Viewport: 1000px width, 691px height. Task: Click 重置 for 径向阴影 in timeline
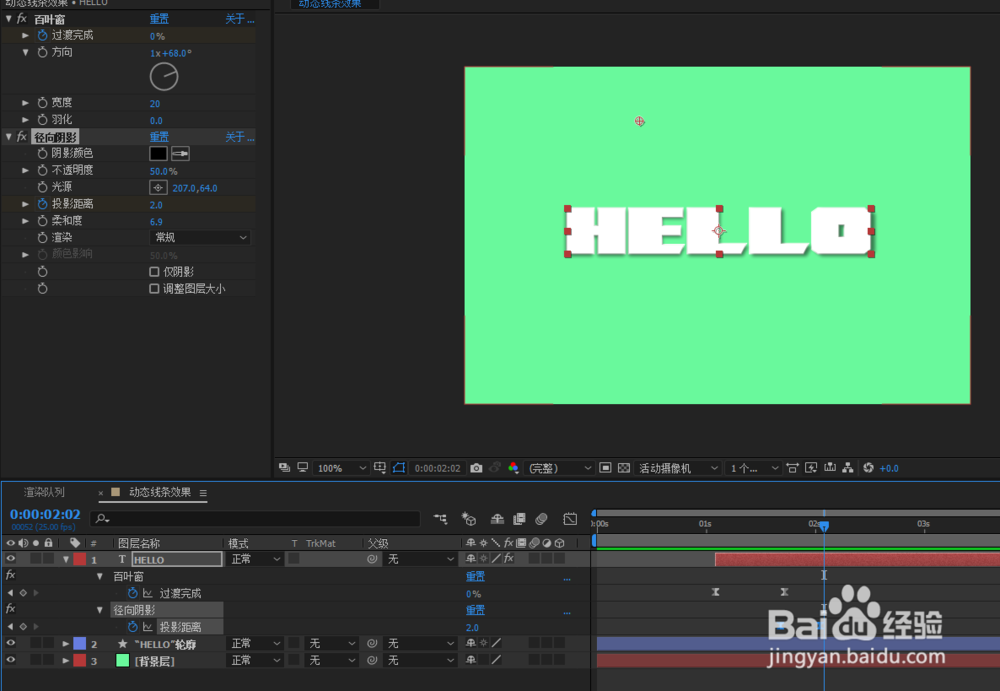pos(475,610)
